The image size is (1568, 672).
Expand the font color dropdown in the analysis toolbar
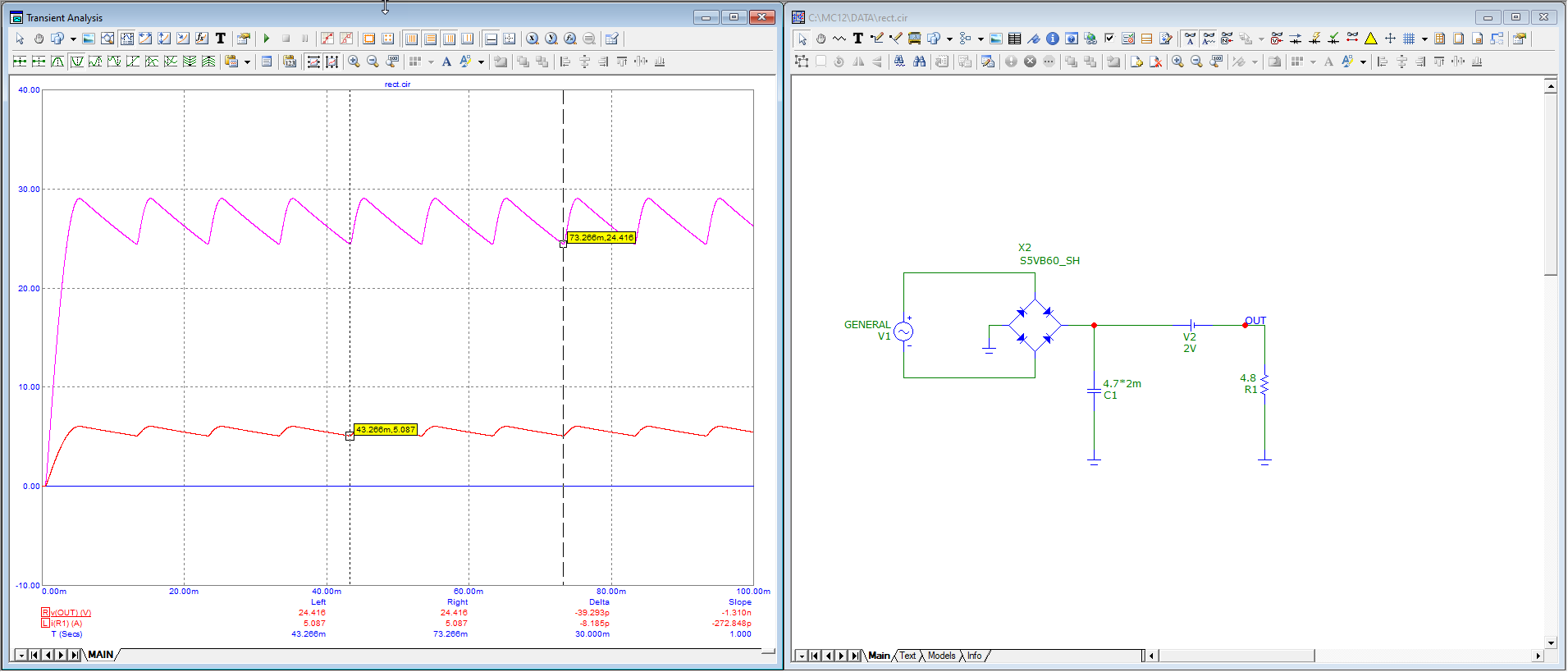481,62
